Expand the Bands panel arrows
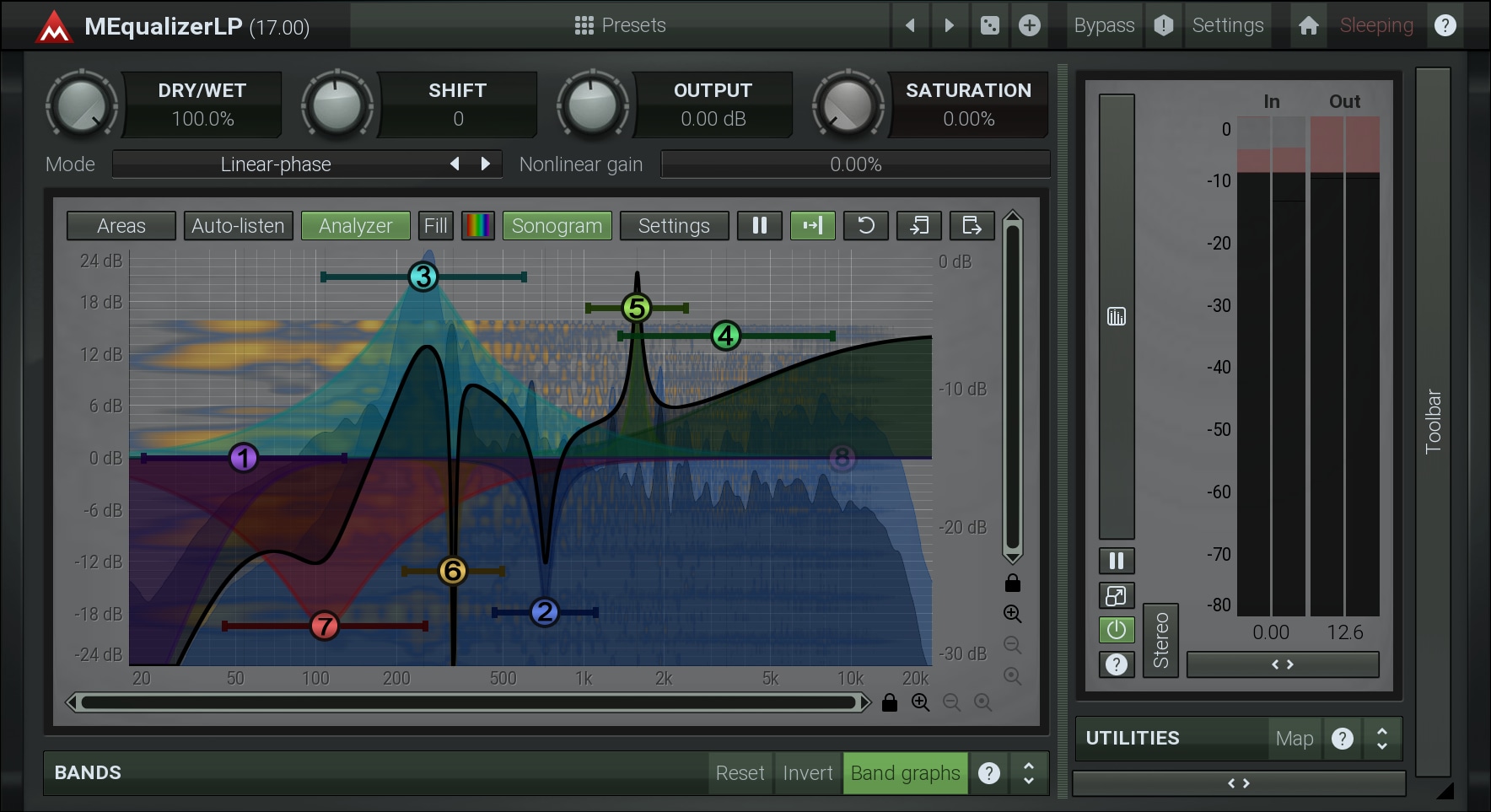1491x812 pixels. tap(1029, 773)
